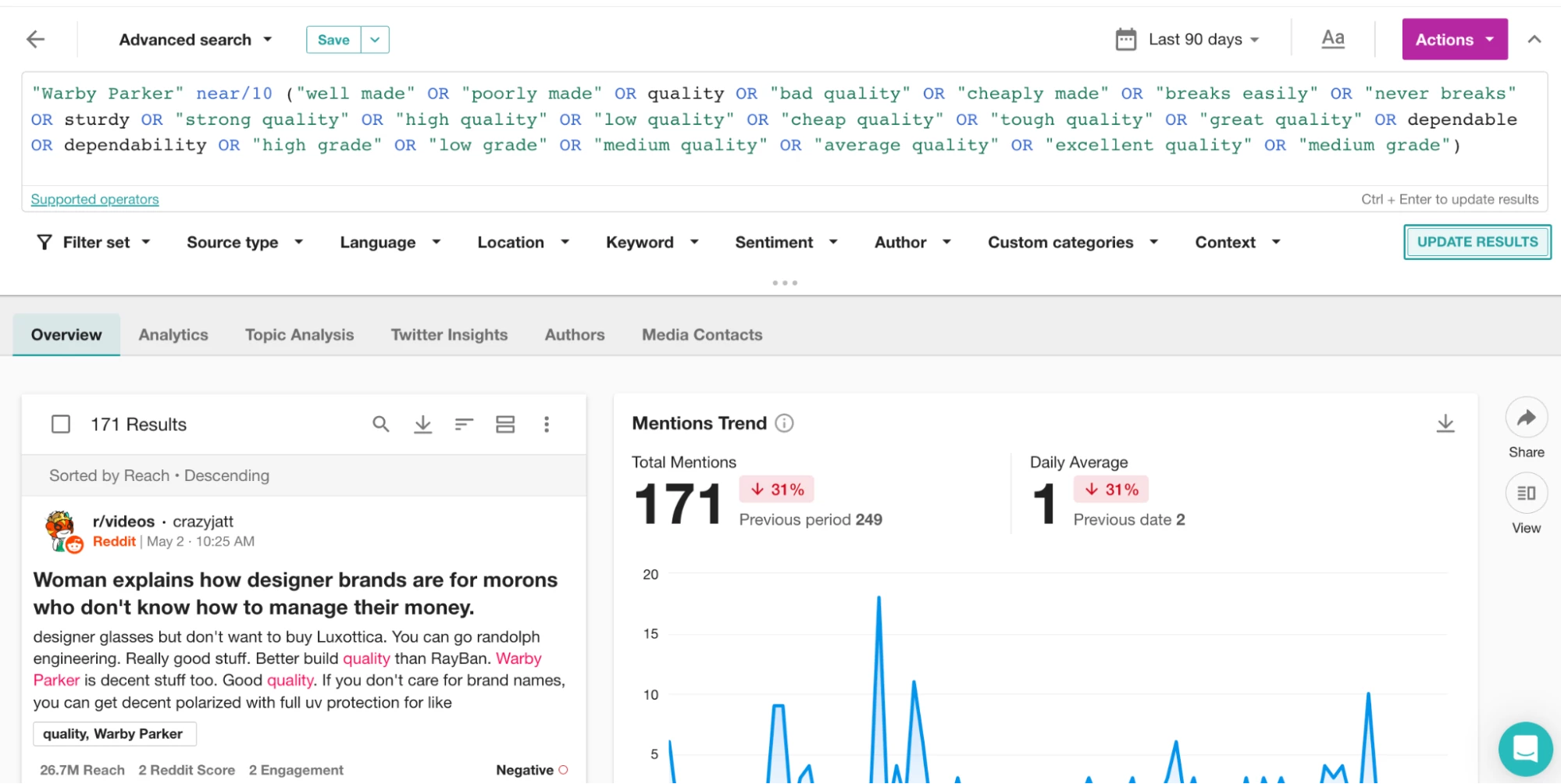Open the chat support bubble
This screenshot has height=784, width=1561.
(1525, 748)
